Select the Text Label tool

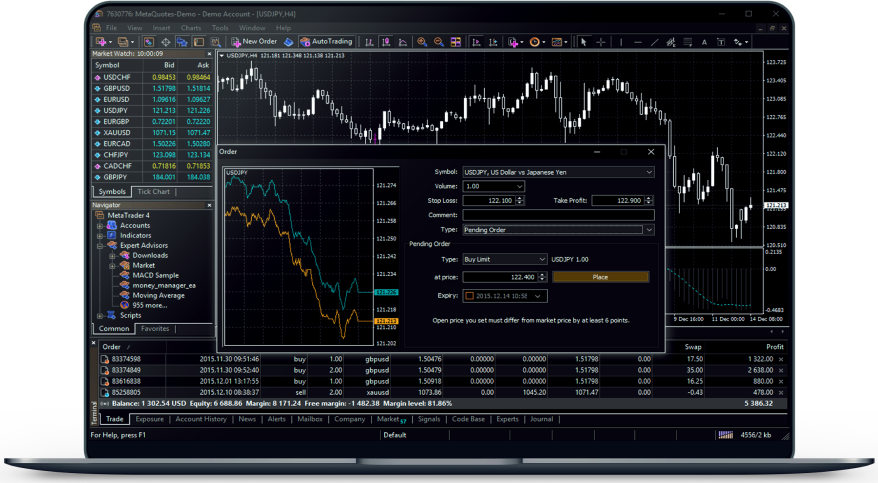(x=721, y=42)
